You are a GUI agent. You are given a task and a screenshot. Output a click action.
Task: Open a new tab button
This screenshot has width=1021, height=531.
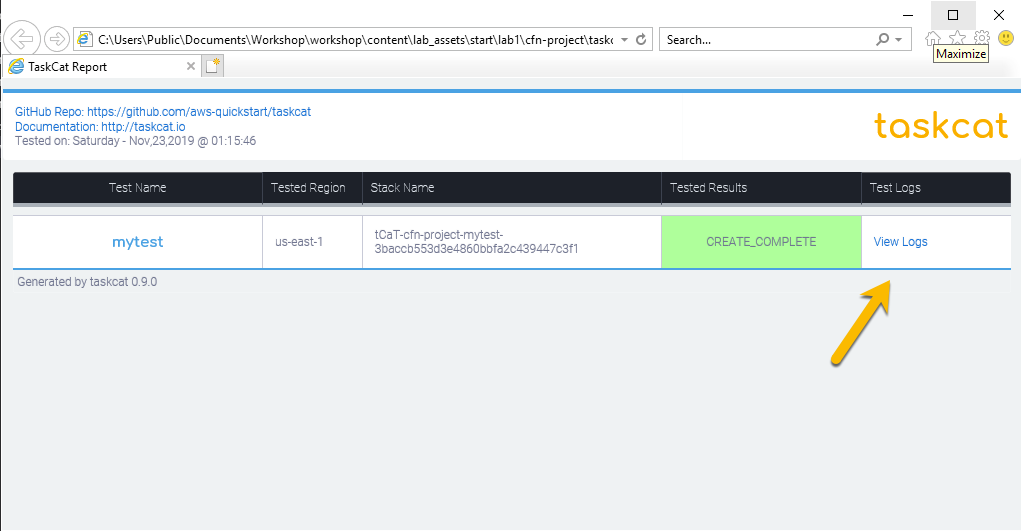(x=212, y=66)
